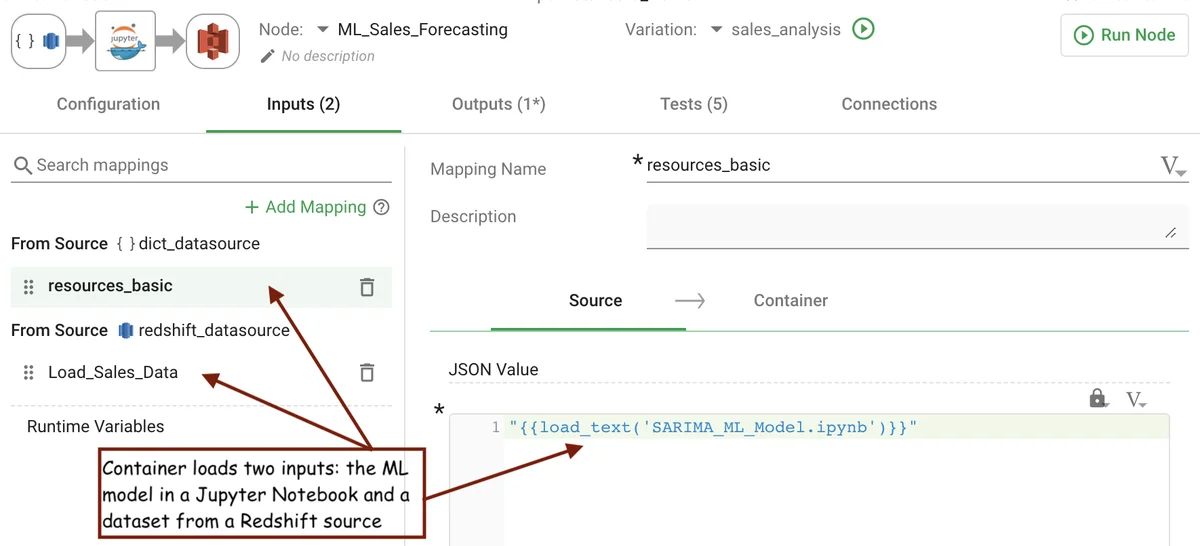Open the Node name dropdown arrow
The width and height of the screenshot is (1200, 546).
point(323,30)
